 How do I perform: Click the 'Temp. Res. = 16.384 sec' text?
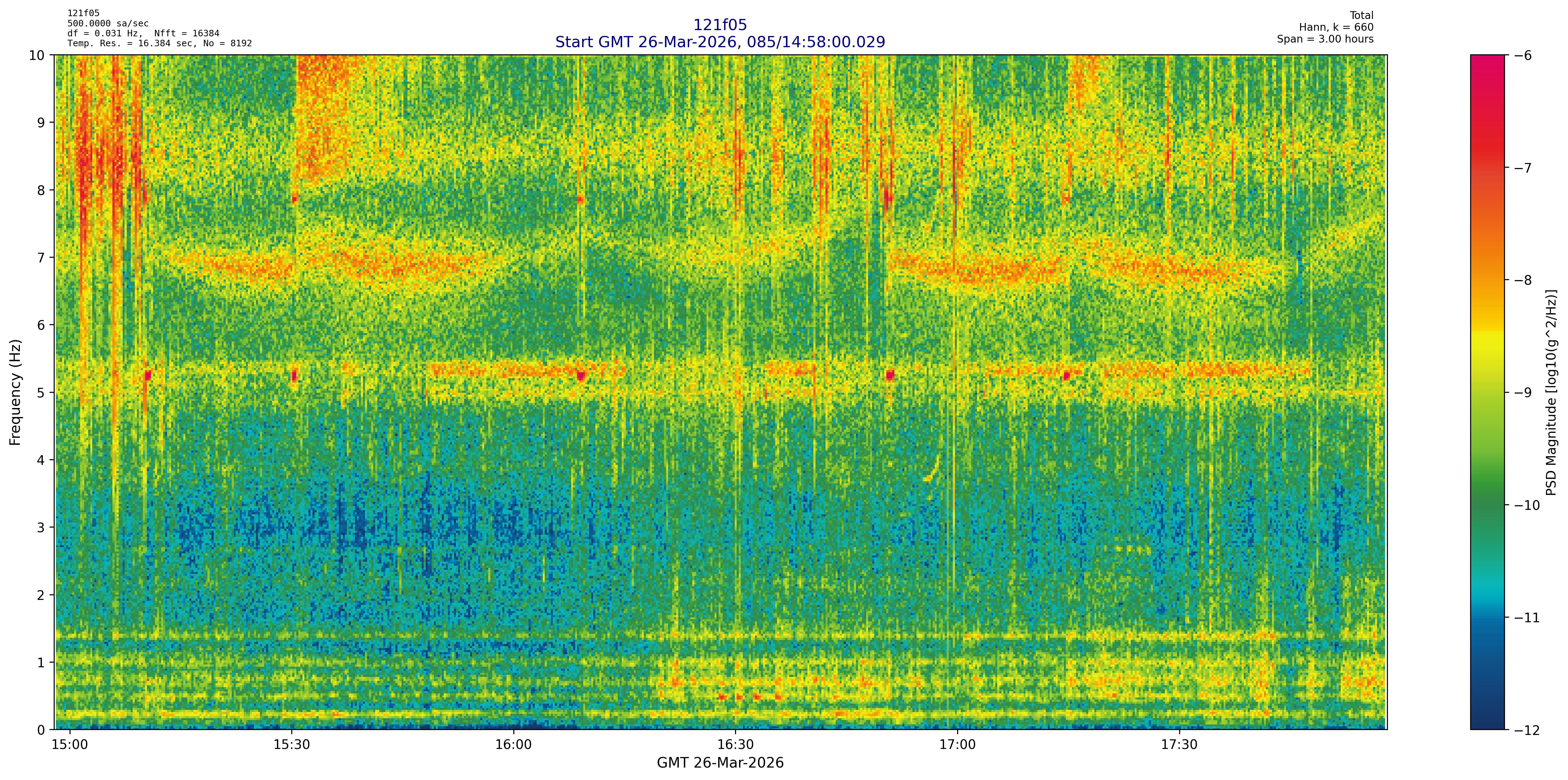point(131,43)
